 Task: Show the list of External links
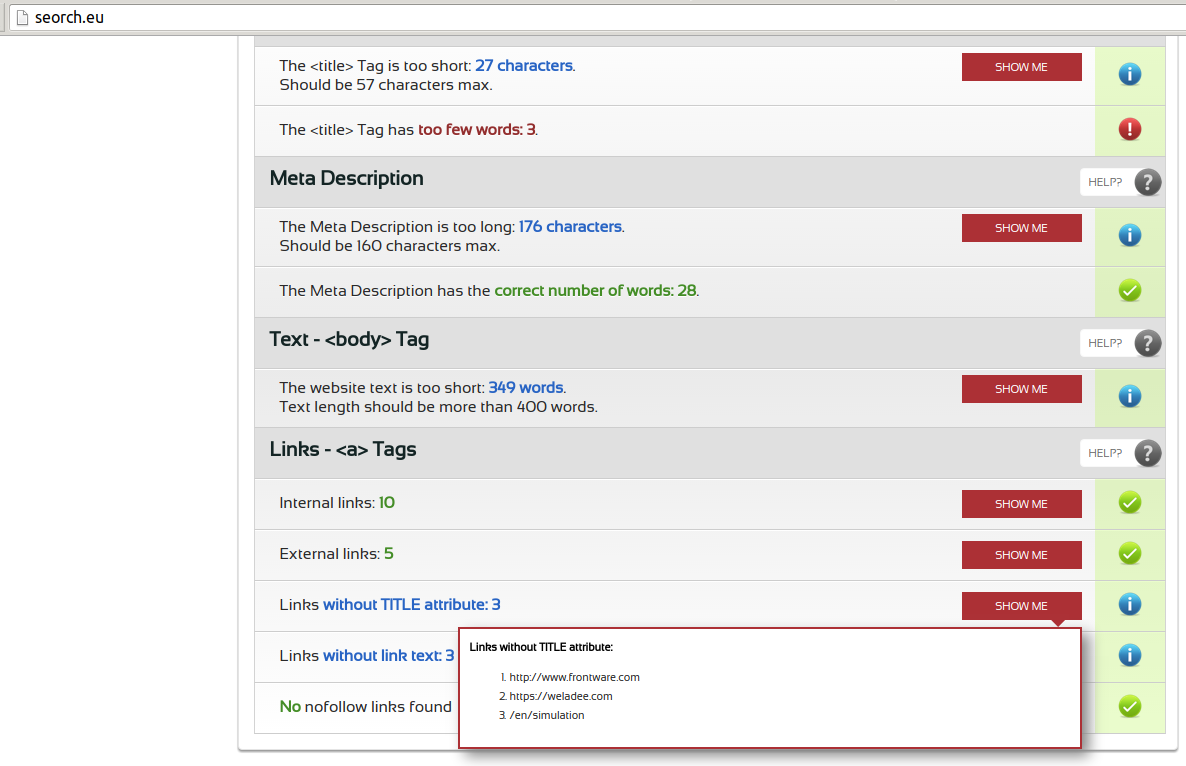click(1021, 555)
